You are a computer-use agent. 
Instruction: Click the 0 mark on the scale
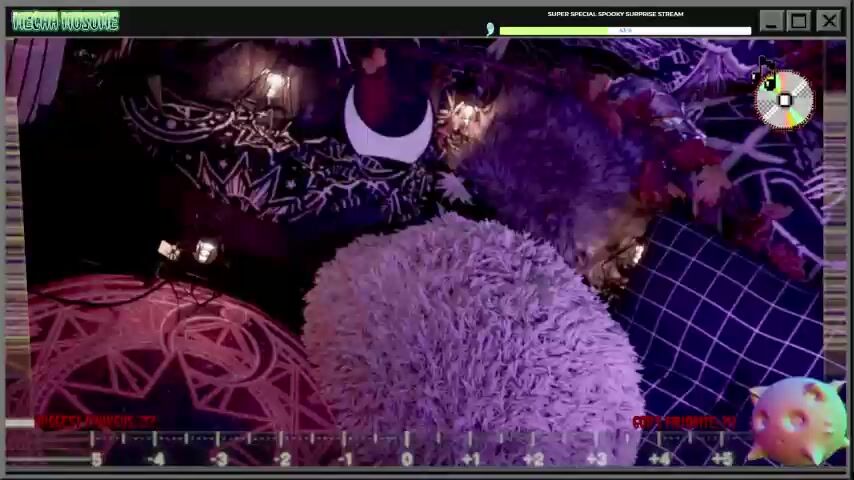(407, 459)
